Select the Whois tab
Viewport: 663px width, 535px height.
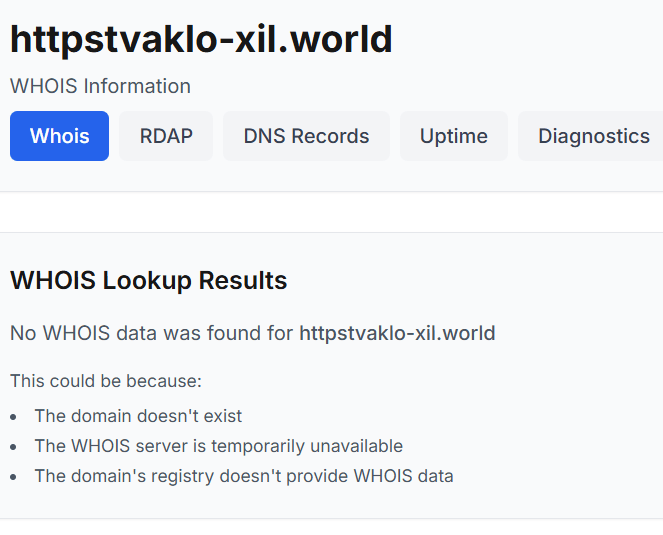click(59, 136)
